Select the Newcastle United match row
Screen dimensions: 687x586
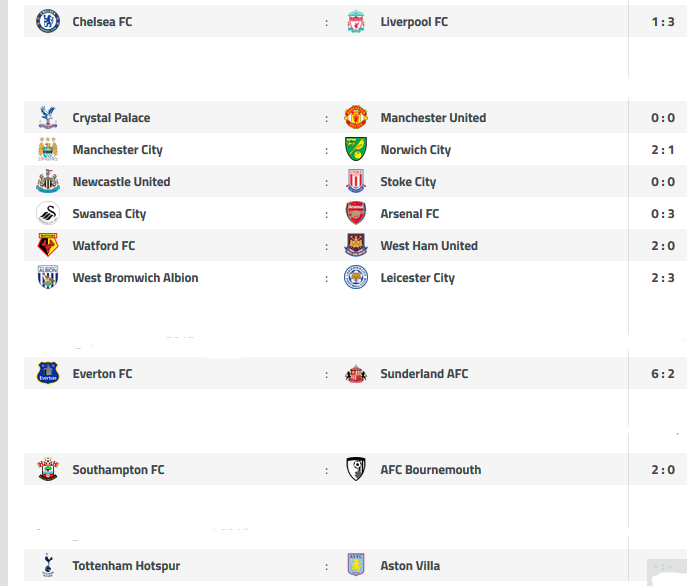tap(355, 181)
